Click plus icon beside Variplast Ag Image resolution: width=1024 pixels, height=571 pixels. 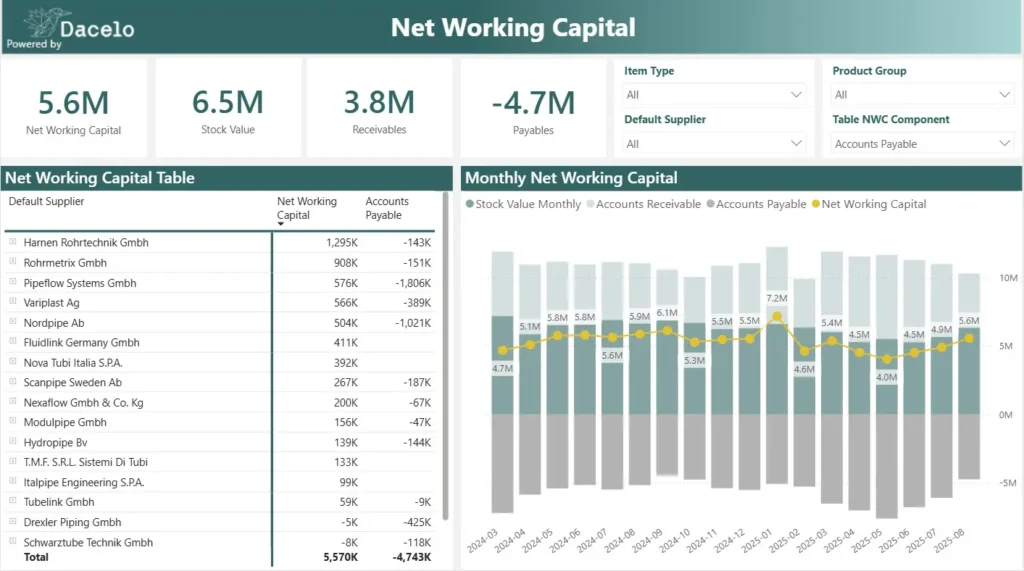click(13, 302)
